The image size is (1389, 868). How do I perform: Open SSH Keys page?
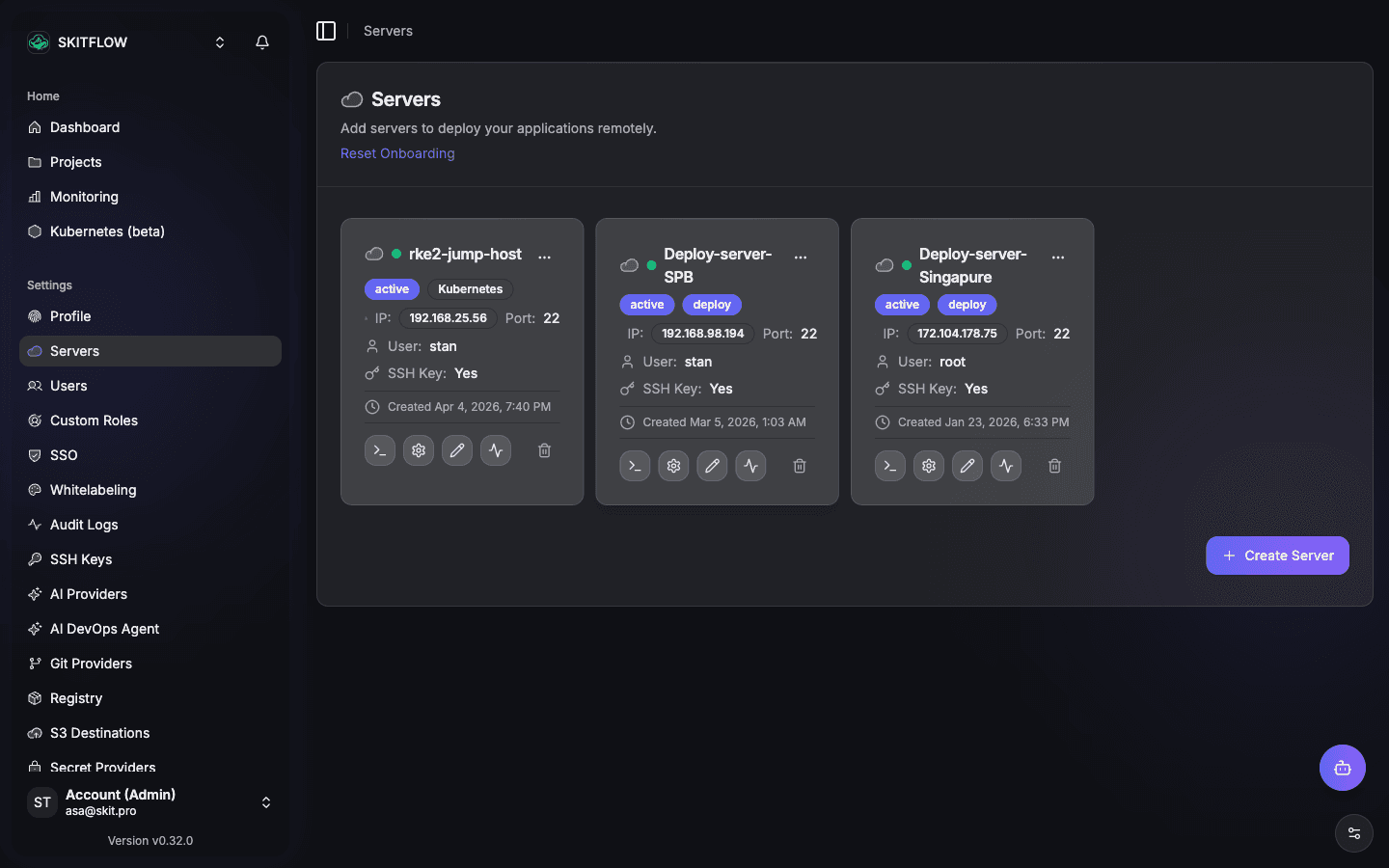point(150,559)
